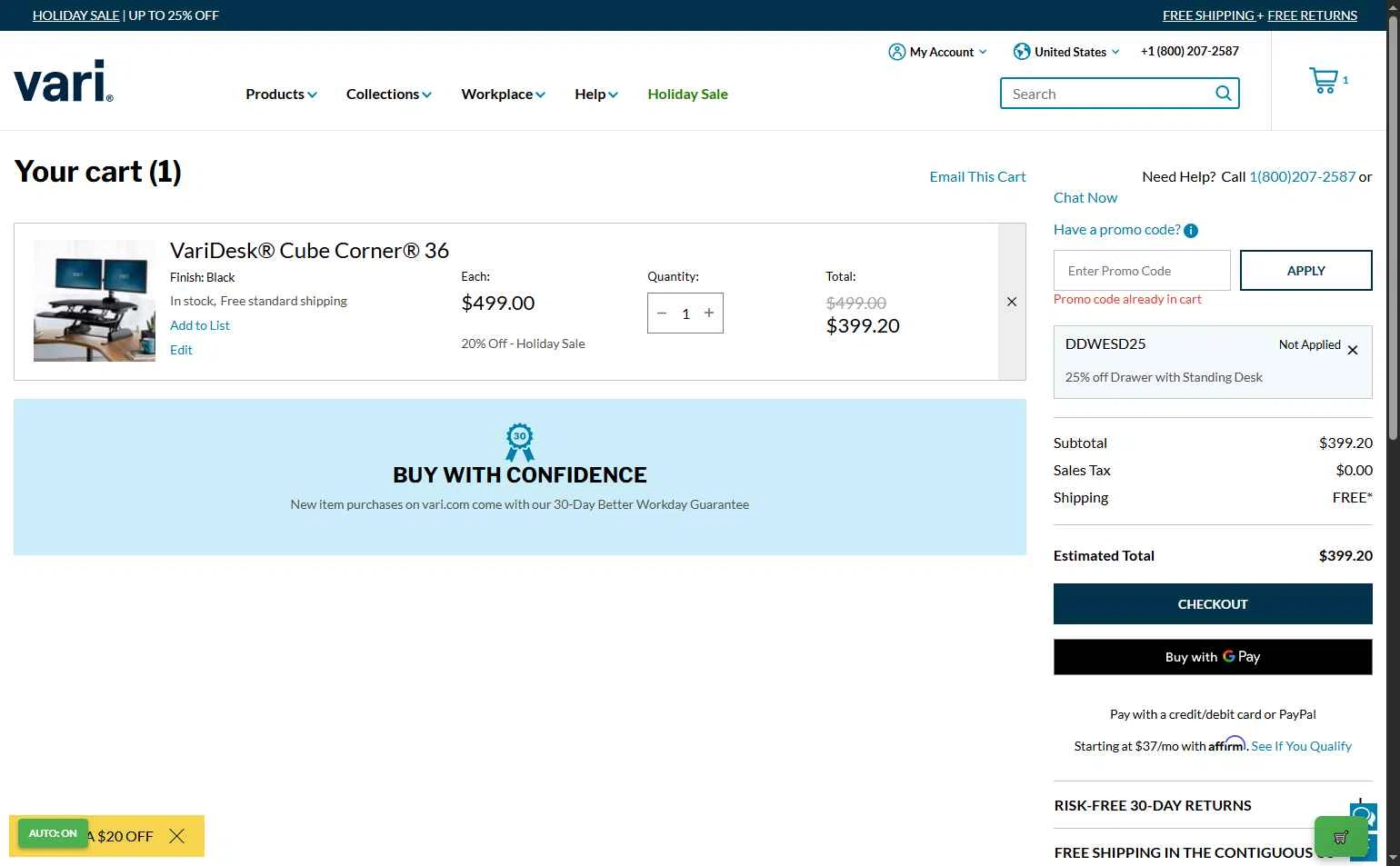Open Chat Now link

1085,198
